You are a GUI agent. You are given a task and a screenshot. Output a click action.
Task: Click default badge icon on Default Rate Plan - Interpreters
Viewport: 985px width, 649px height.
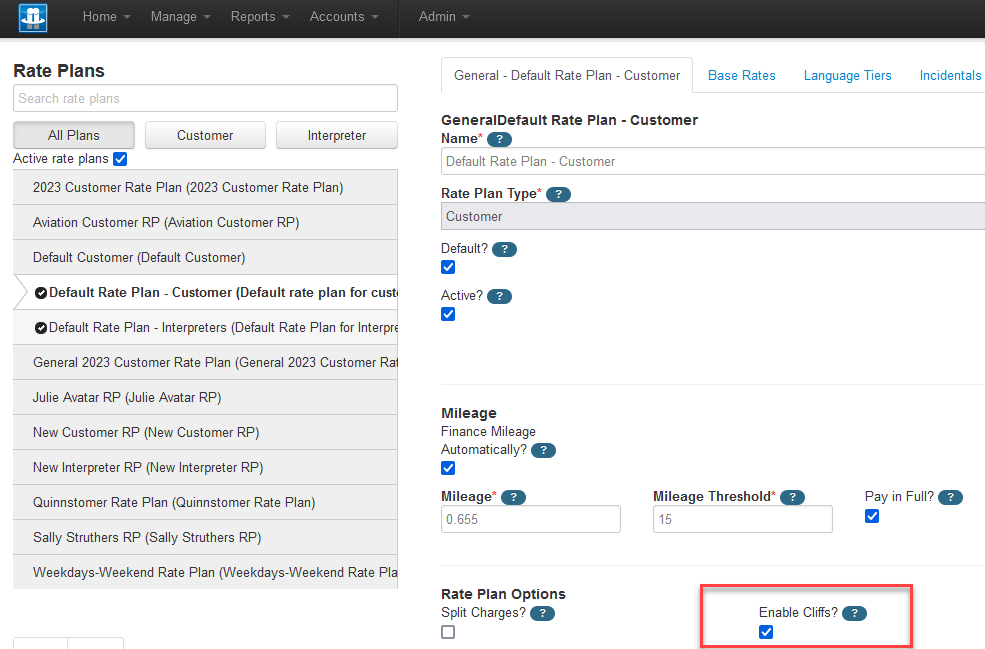pos(41,328)
